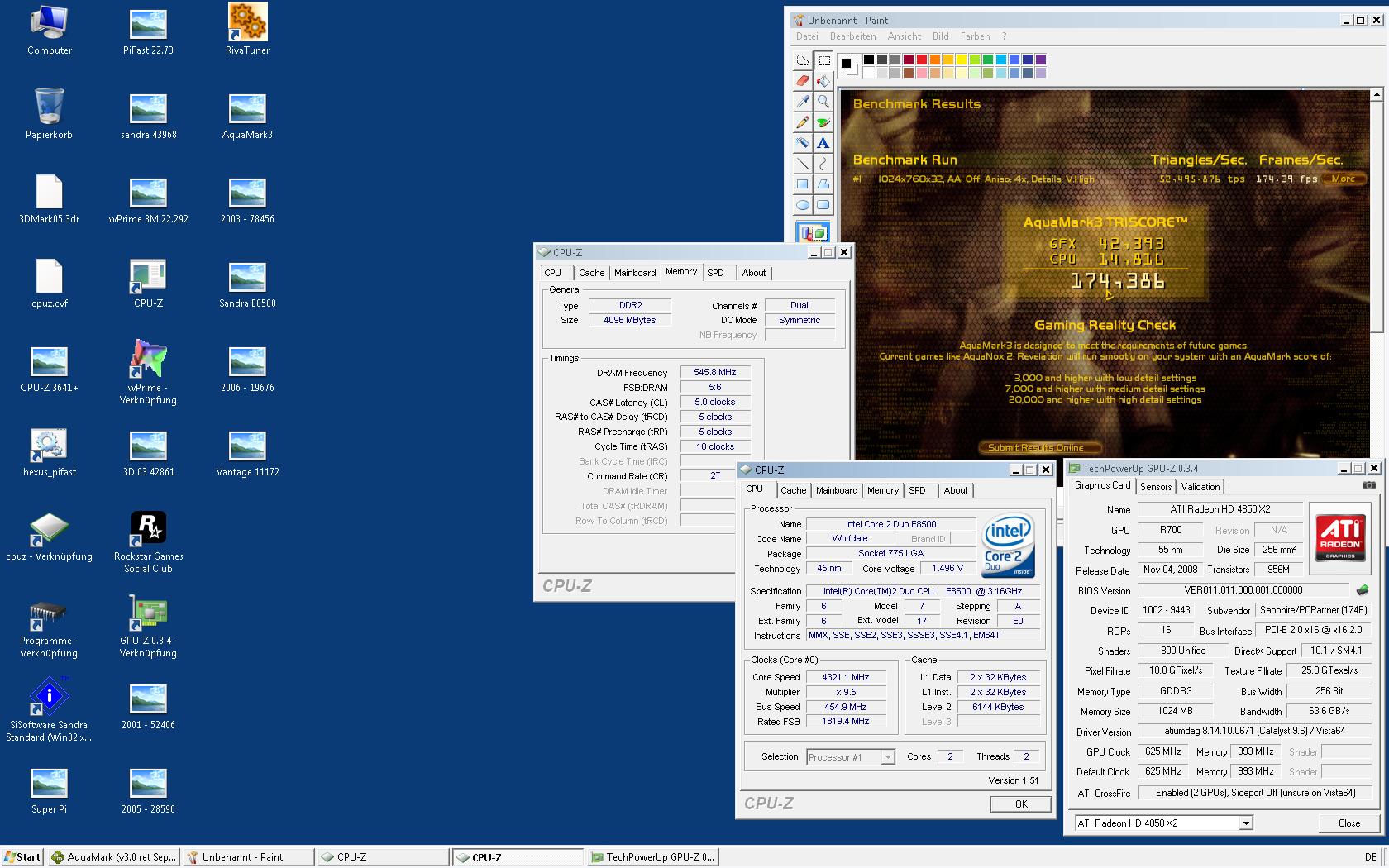Click the Start button on the taskbar
The image size is (1389, 868).
(22, 857)
